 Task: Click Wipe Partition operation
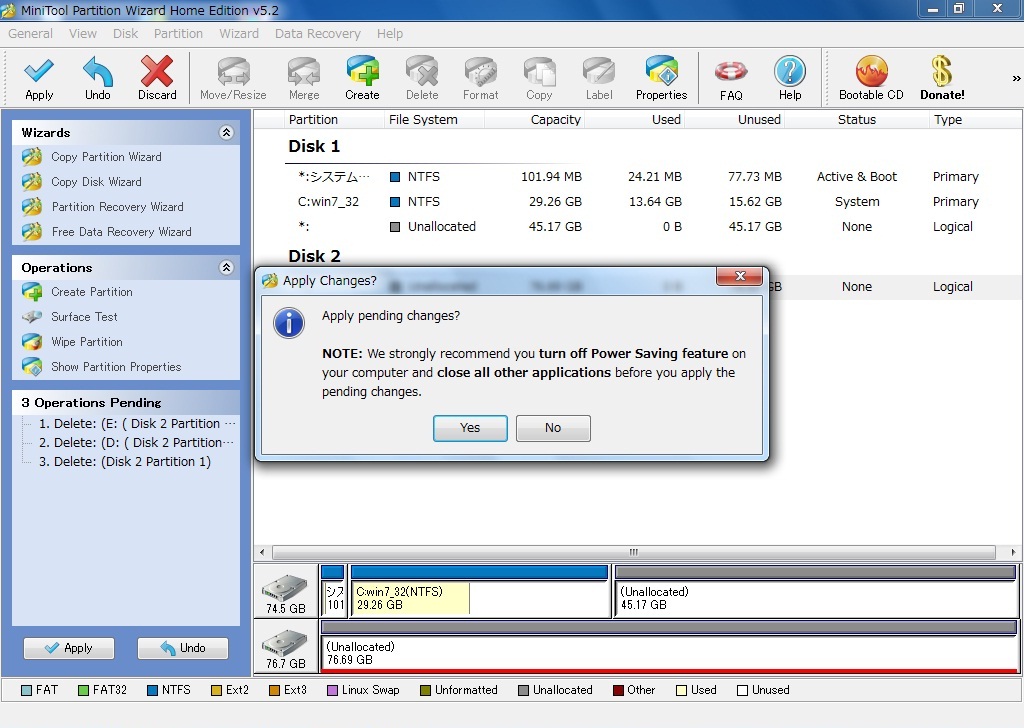(86, 342)
